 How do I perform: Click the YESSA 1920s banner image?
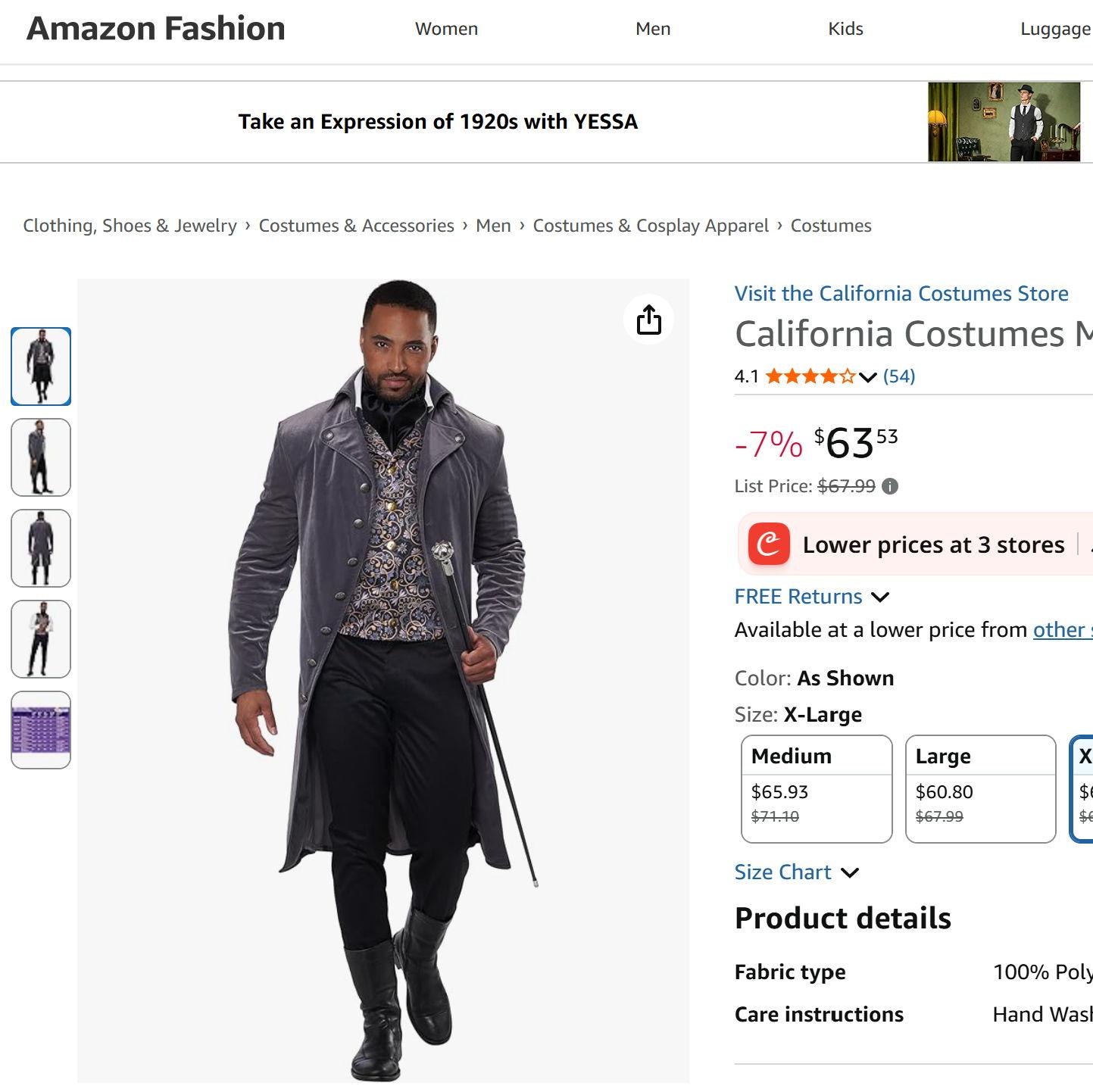[x=1004, y=122]
